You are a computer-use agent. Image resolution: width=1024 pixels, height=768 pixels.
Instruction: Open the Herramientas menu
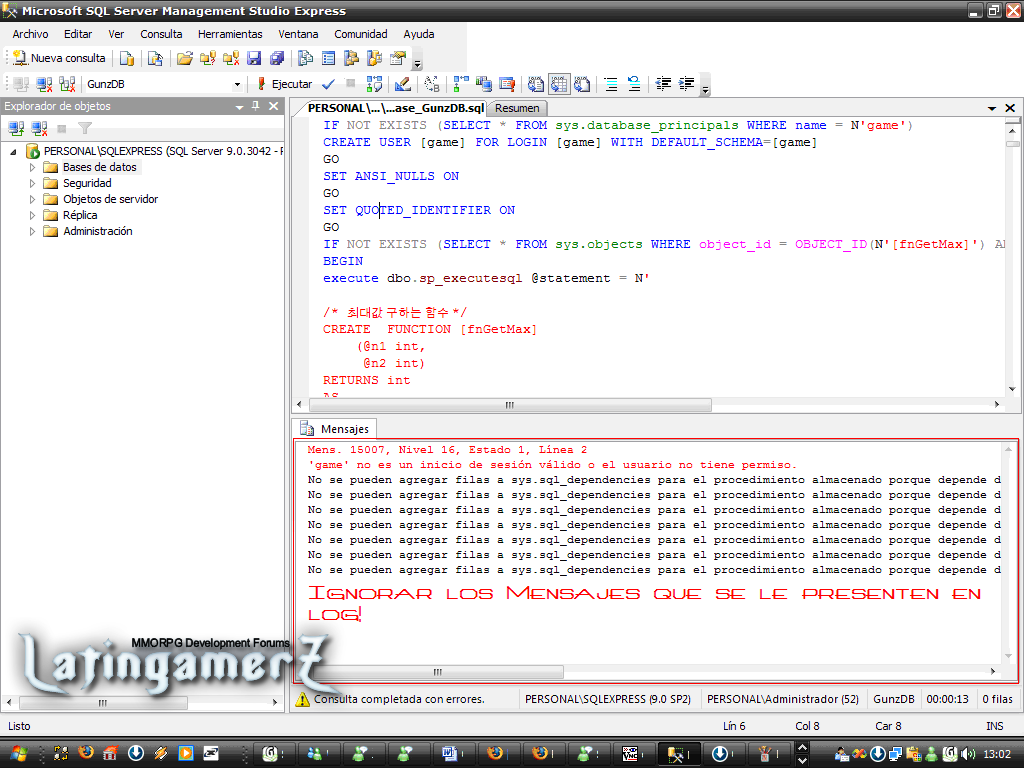(x=230, y=34)
